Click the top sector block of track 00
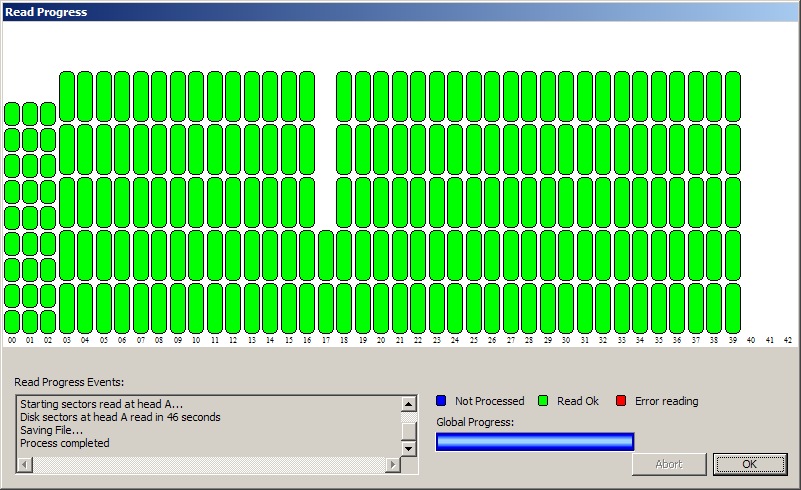The width and height of the screenshot is (801, 490). click(x=12, y=113)
